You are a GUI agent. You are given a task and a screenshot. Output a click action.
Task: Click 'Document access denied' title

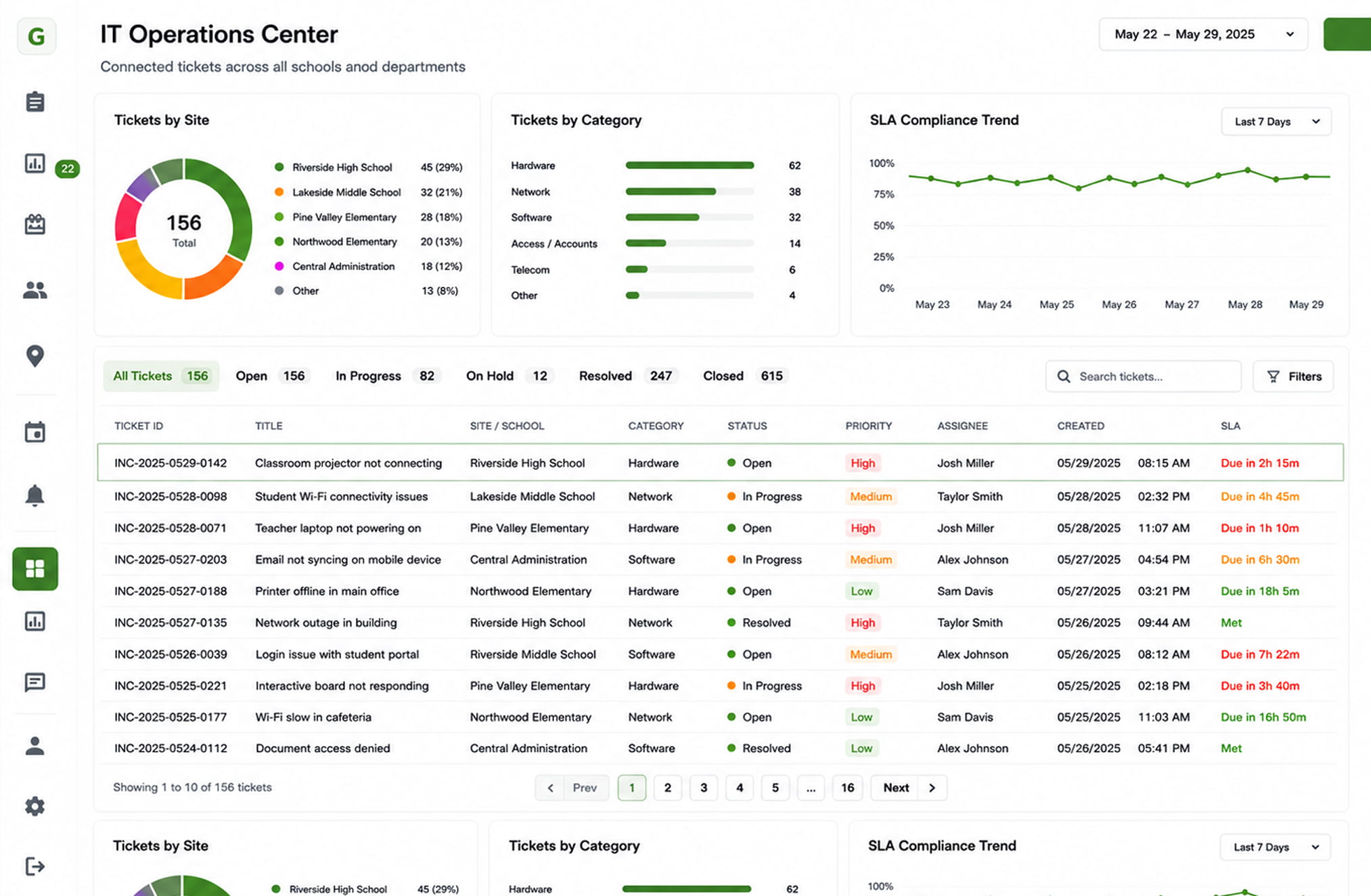pos(323,748)
